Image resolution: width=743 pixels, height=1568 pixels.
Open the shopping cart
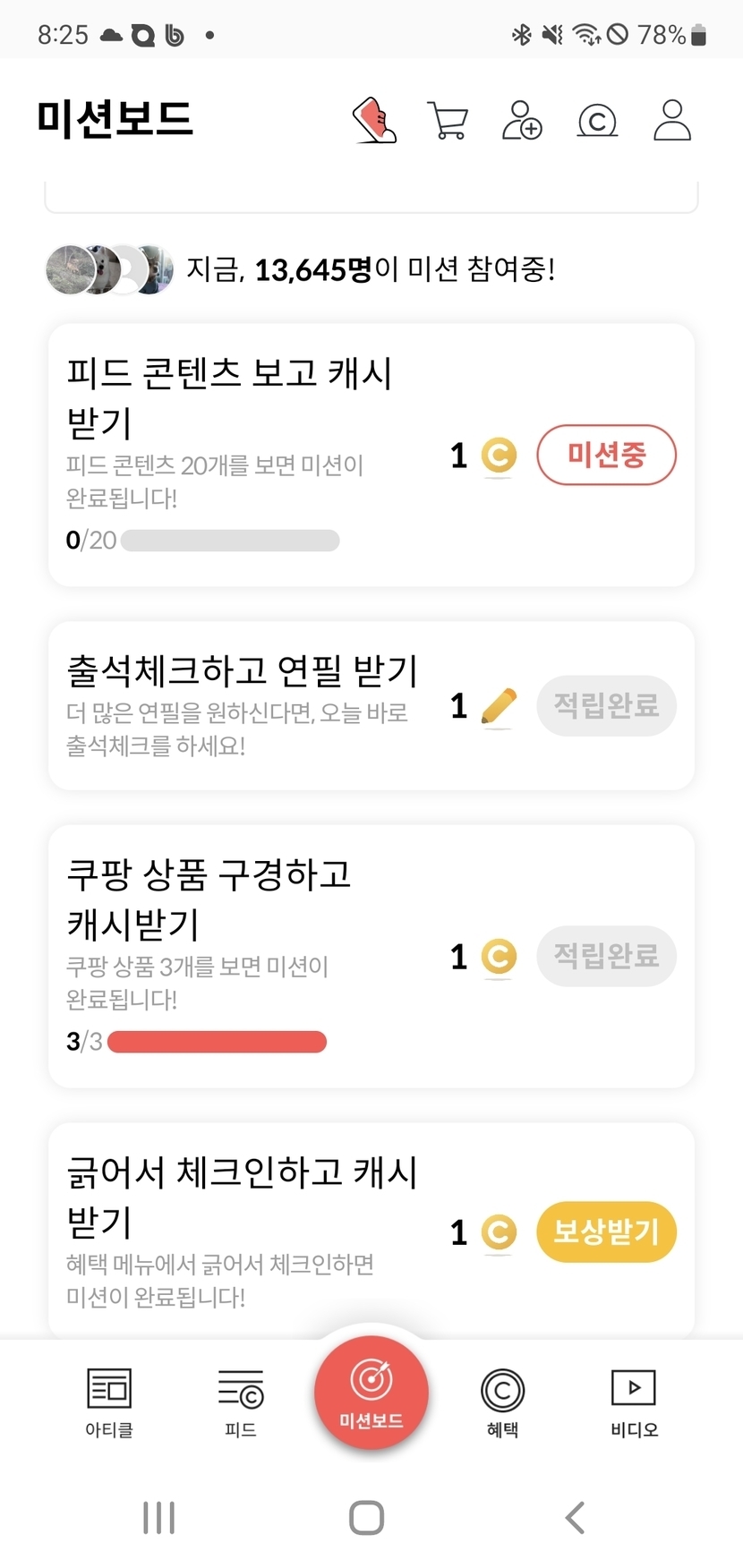(x=448, y=120)
